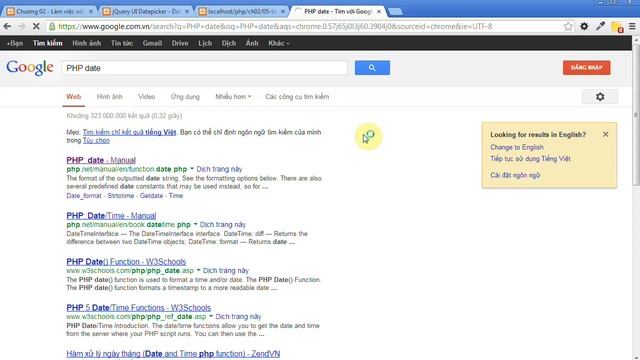
Task: Open the Ứng dụng results tab
Action: [x=185, y=97]
